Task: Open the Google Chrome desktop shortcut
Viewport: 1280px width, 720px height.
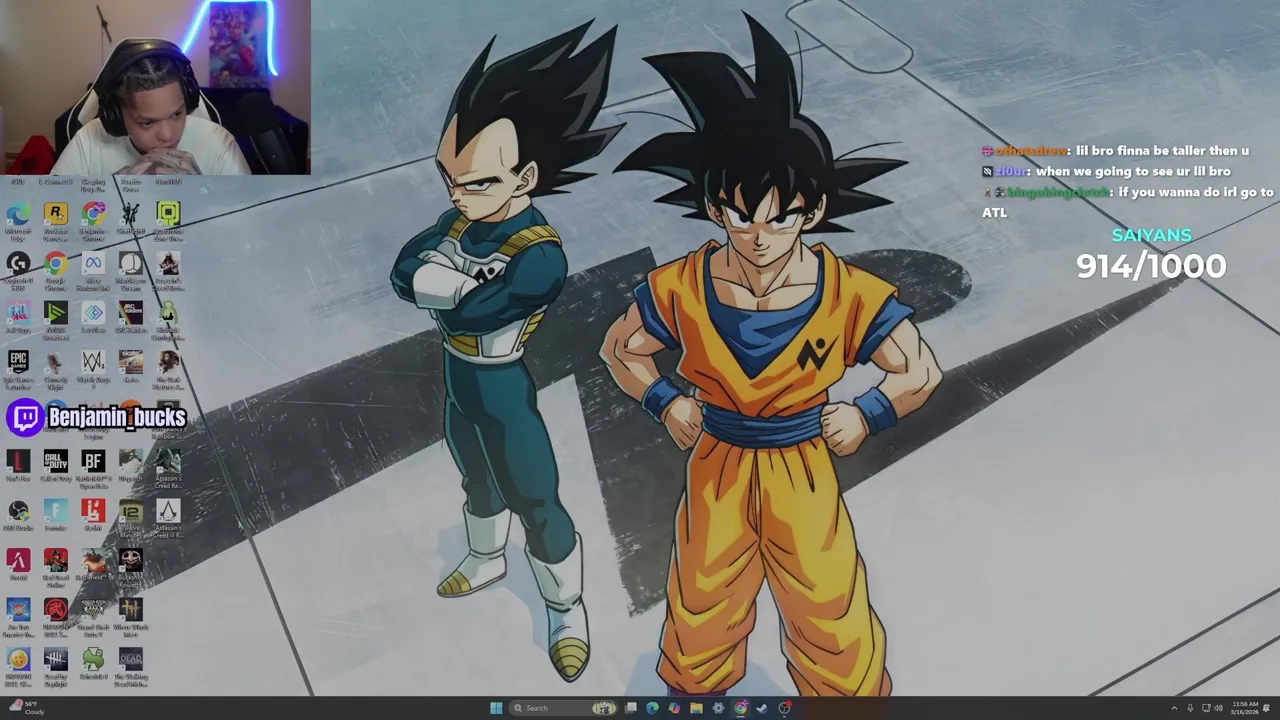Action: (56, 272)
